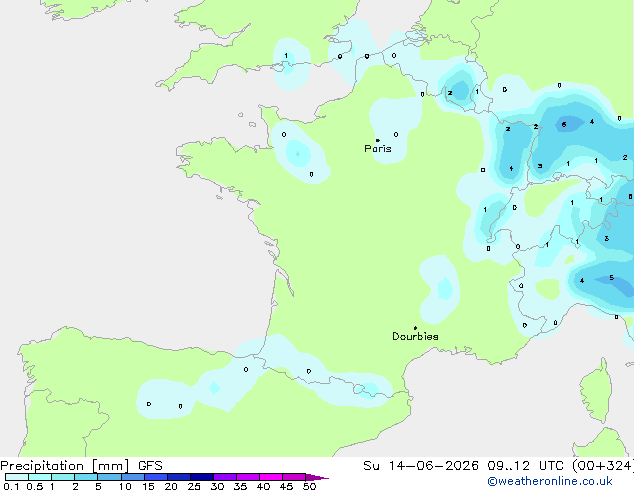This screenshot has height=490, width=634.
Task: Click the GFS model label
Action: (150, 466)
